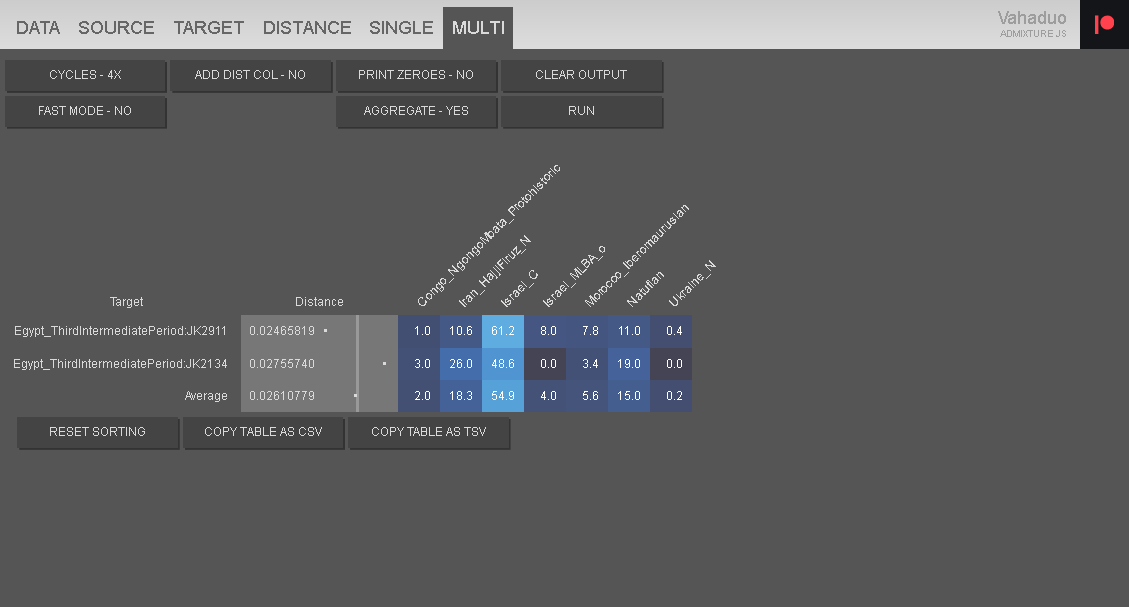Click distance value 0.02755740
This screenshot has height=607, width=1129.
click(282, 364)
